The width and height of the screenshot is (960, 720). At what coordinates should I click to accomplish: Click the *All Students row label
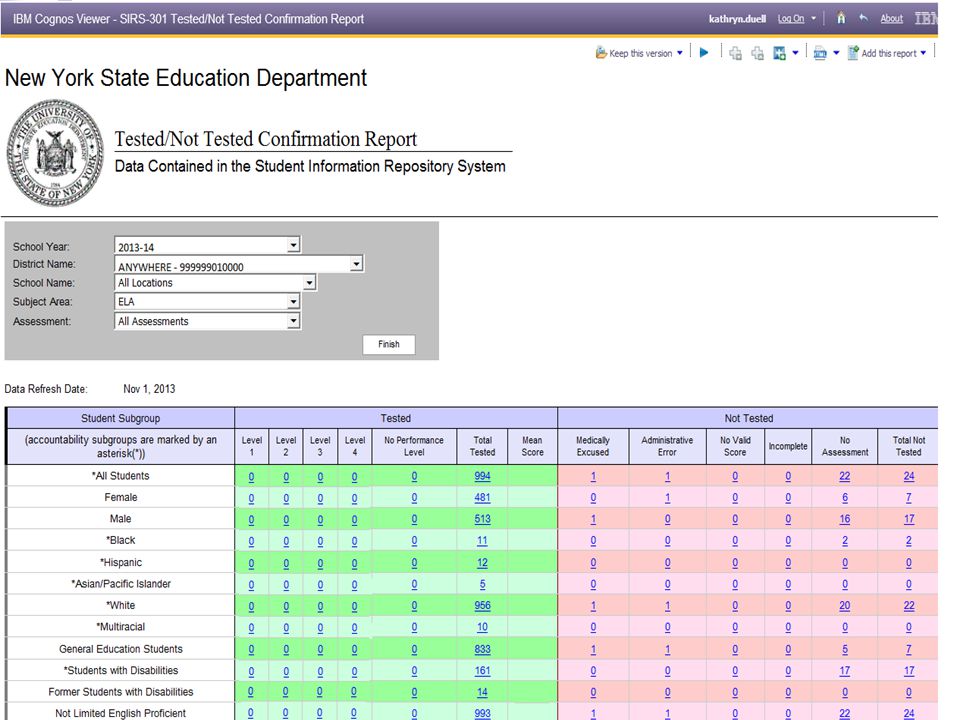[x=121, y=476]
